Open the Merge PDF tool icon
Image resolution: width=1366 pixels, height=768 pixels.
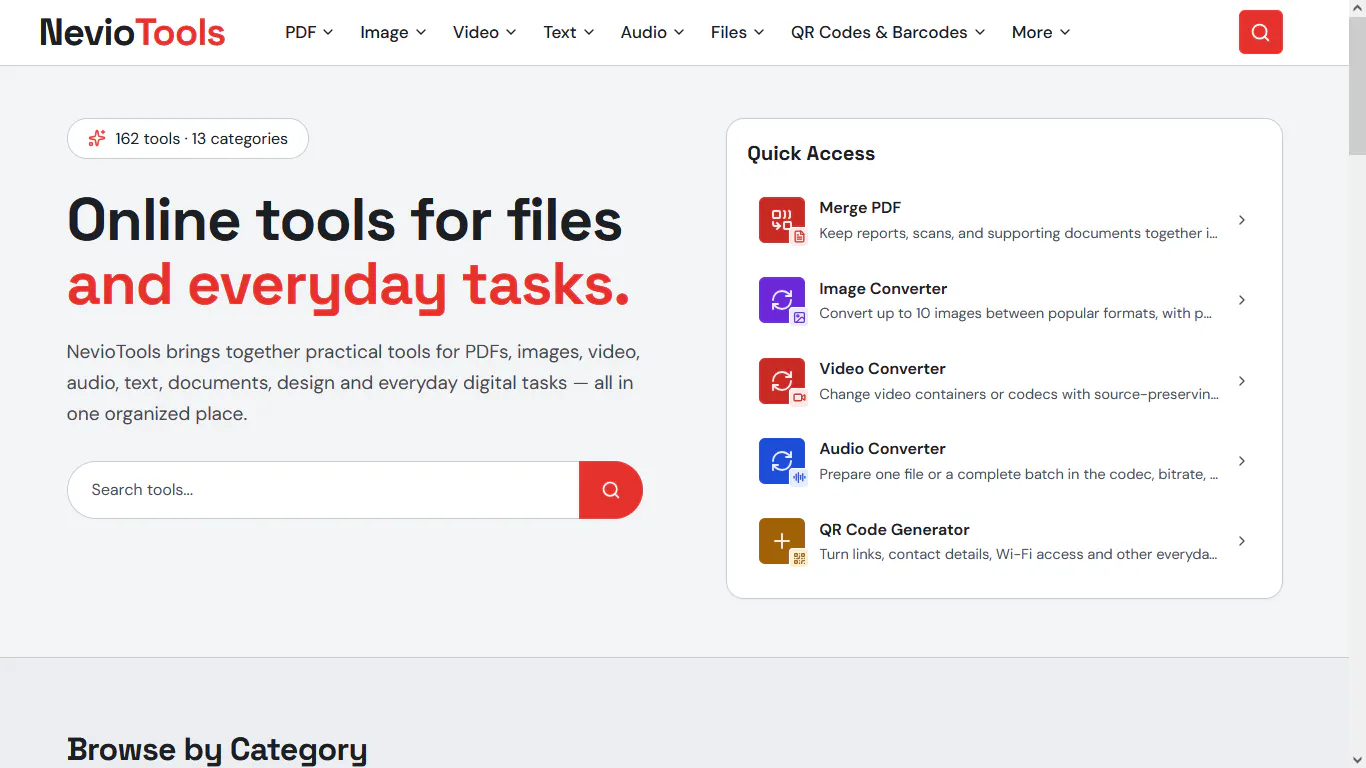782,220
